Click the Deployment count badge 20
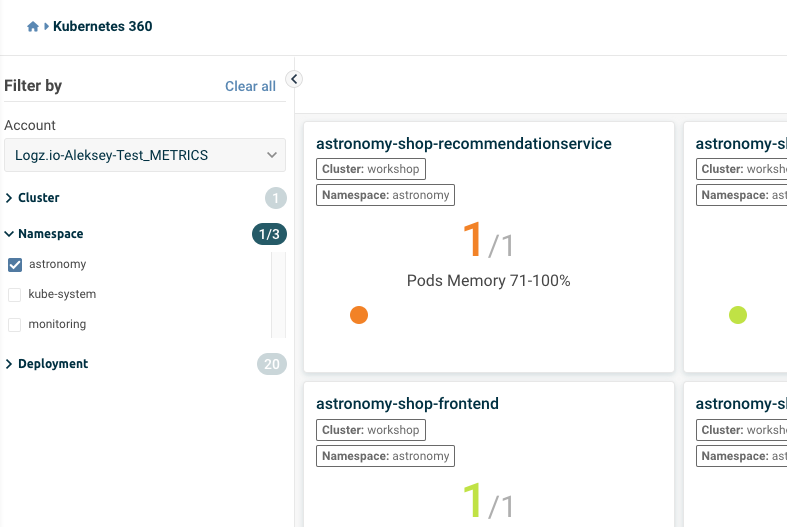 coord(272,364)
